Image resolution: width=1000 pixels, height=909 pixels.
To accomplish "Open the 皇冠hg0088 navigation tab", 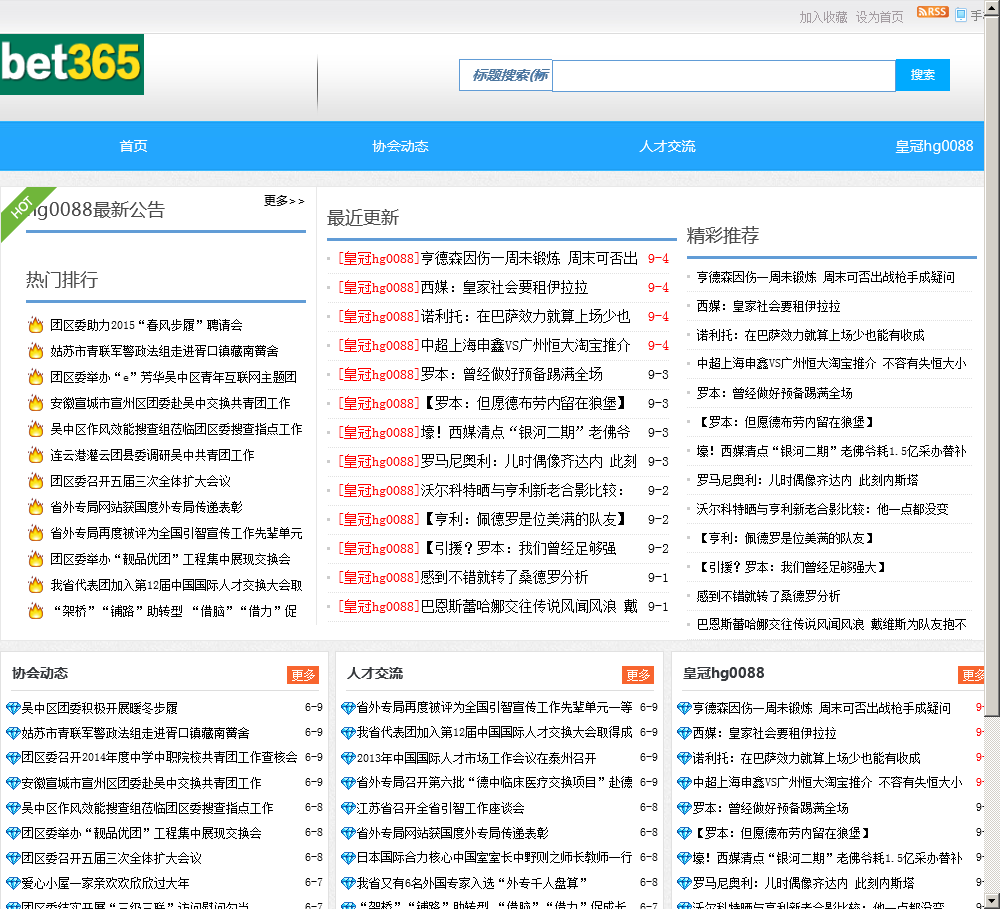I will click(x=934, y=146).
